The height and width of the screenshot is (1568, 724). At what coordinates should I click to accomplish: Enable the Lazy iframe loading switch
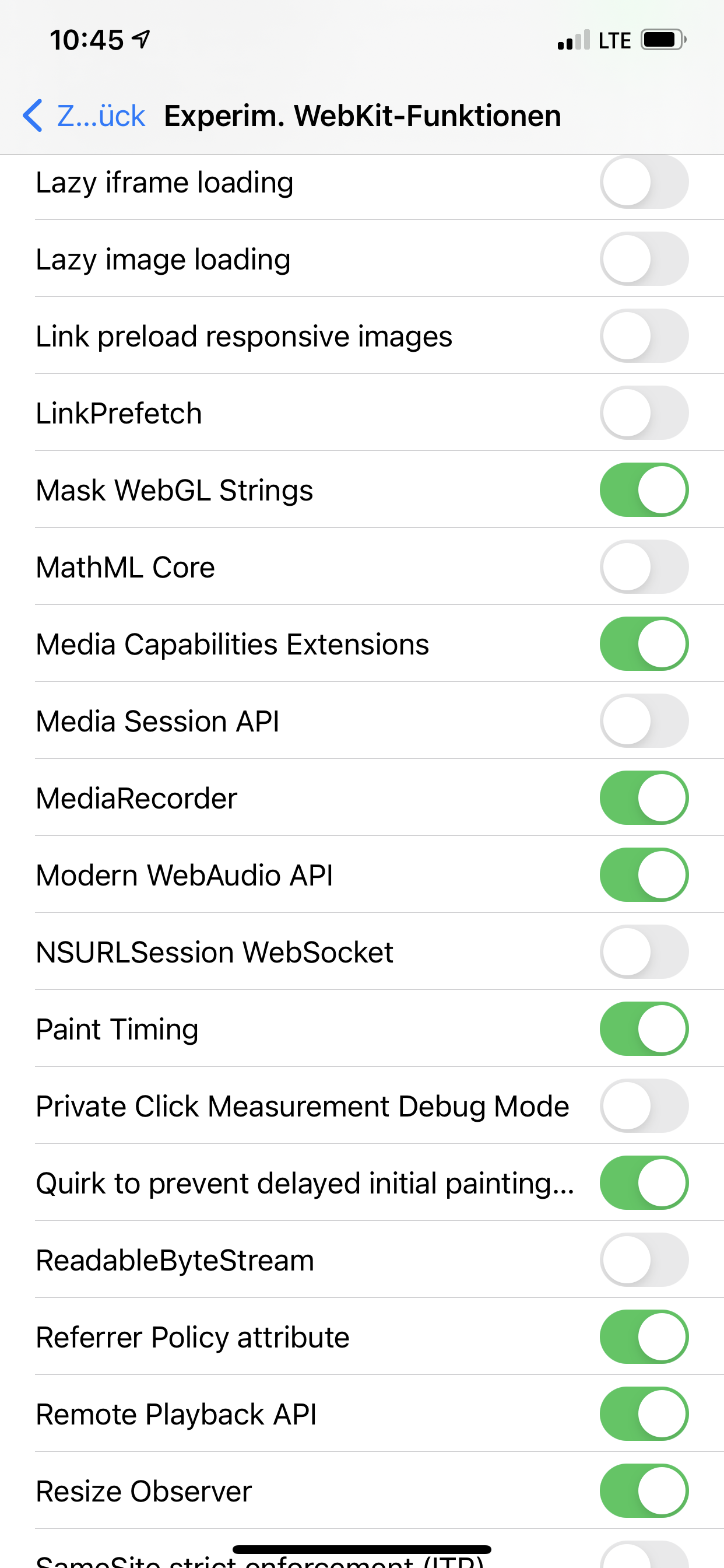click(644, 182)
